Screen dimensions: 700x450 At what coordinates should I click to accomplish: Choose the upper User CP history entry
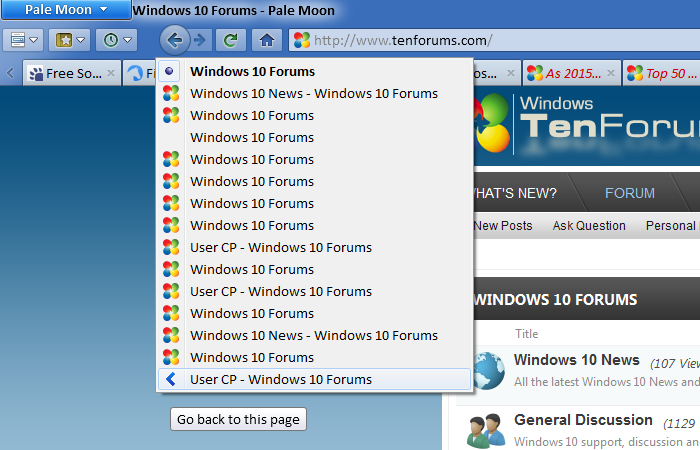tap(314, 247)
